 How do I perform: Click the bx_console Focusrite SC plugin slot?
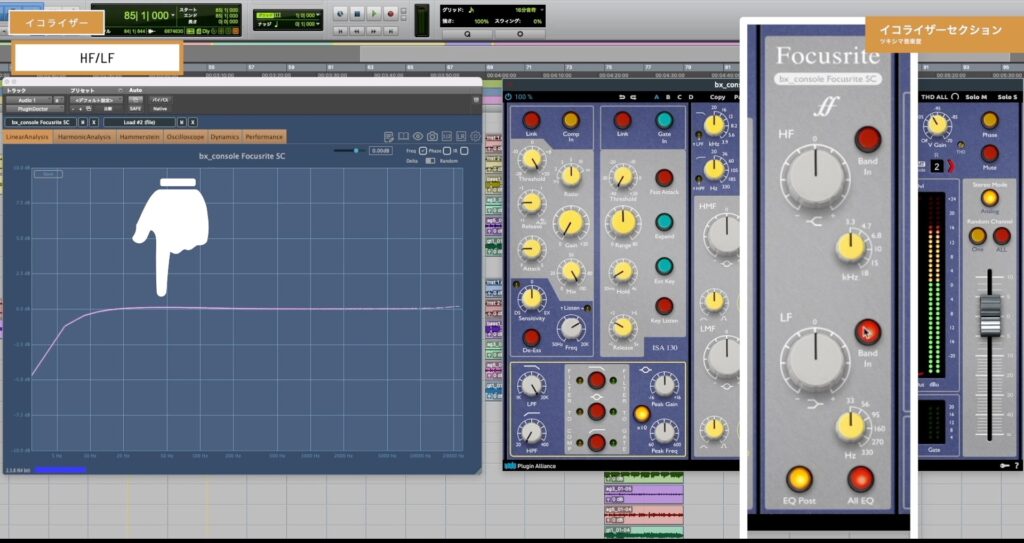point(40,122)
